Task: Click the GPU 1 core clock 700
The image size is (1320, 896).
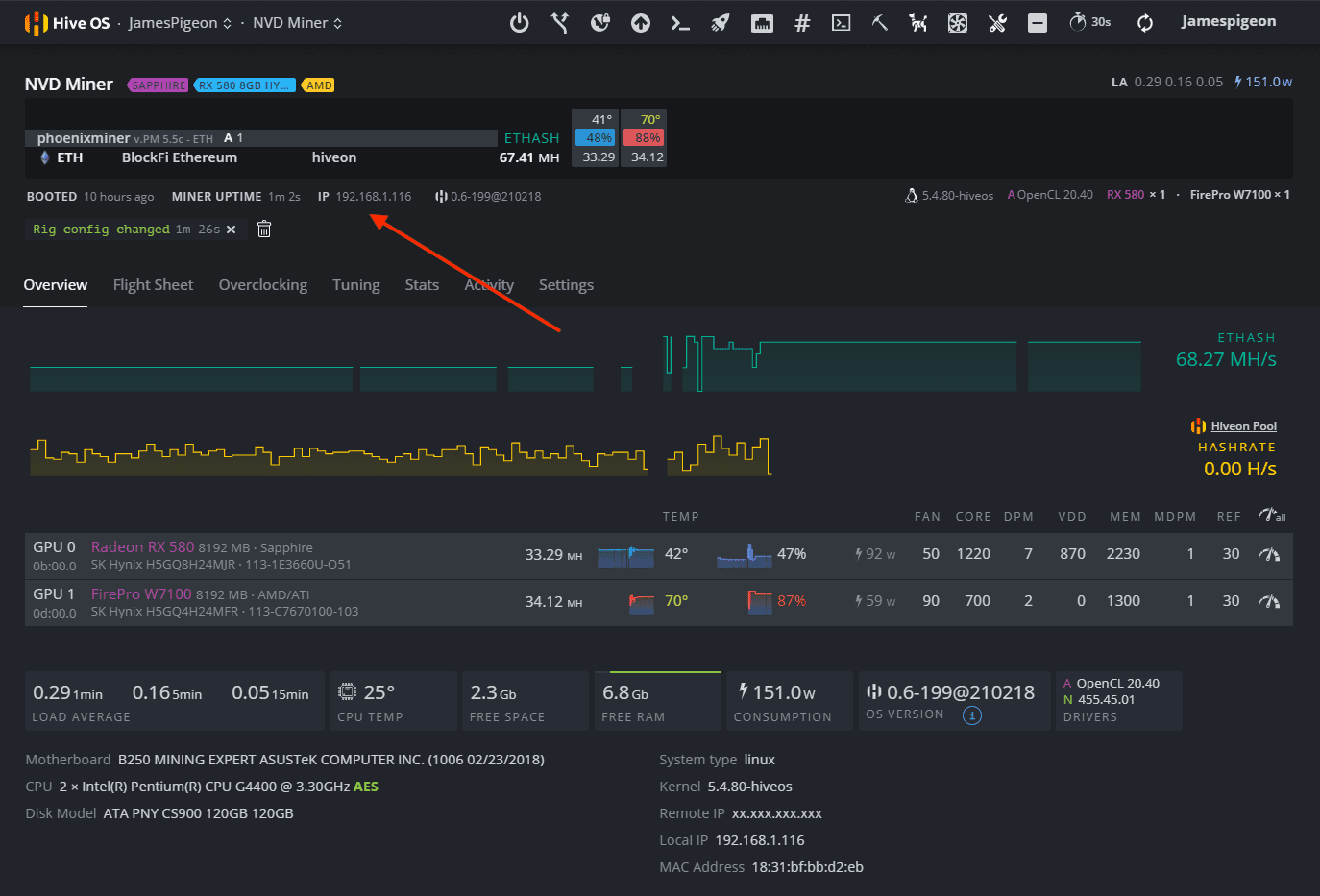Action: [977, 601]
